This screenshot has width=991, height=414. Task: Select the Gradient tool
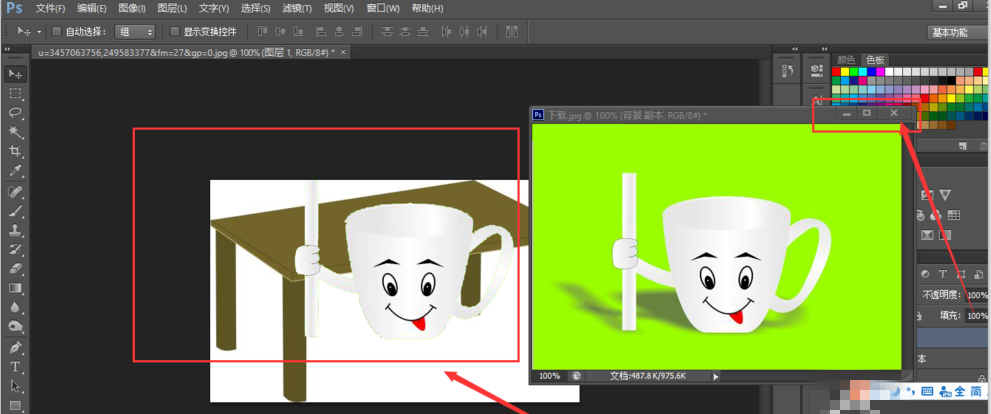tap(15, 288)
